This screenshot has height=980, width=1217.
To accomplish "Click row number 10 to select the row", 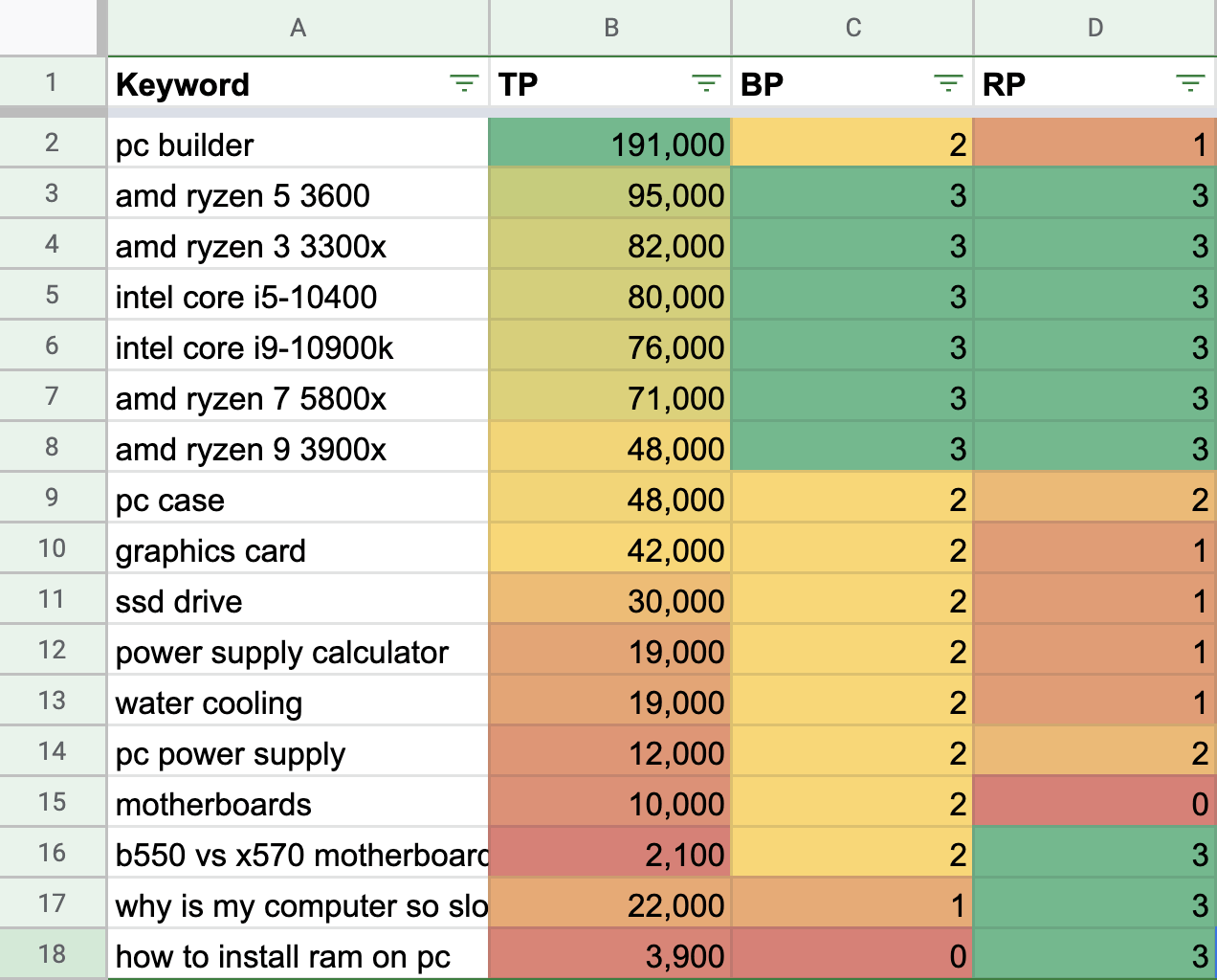I will coord(53,549).
